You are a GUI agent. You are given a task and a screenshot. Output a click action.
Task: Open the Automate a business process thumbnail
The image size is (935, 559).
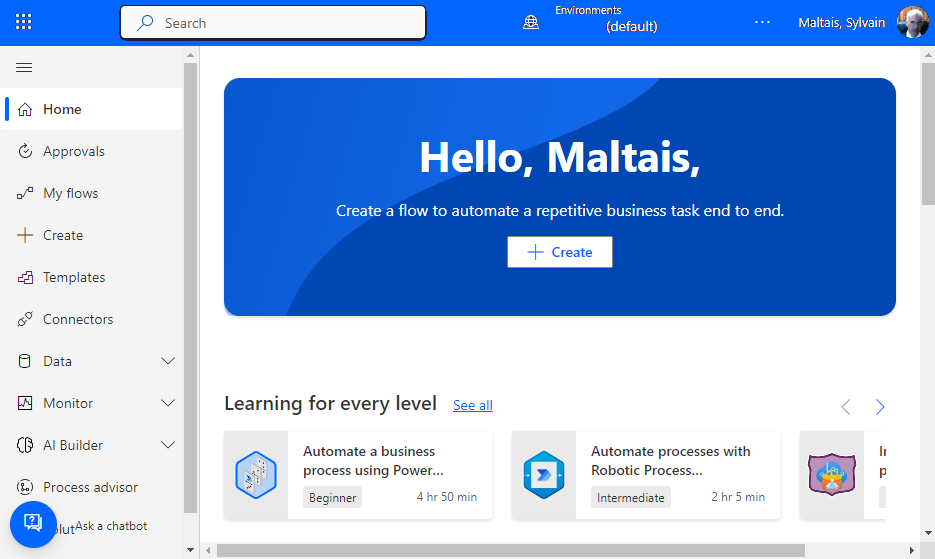point(256,475)
